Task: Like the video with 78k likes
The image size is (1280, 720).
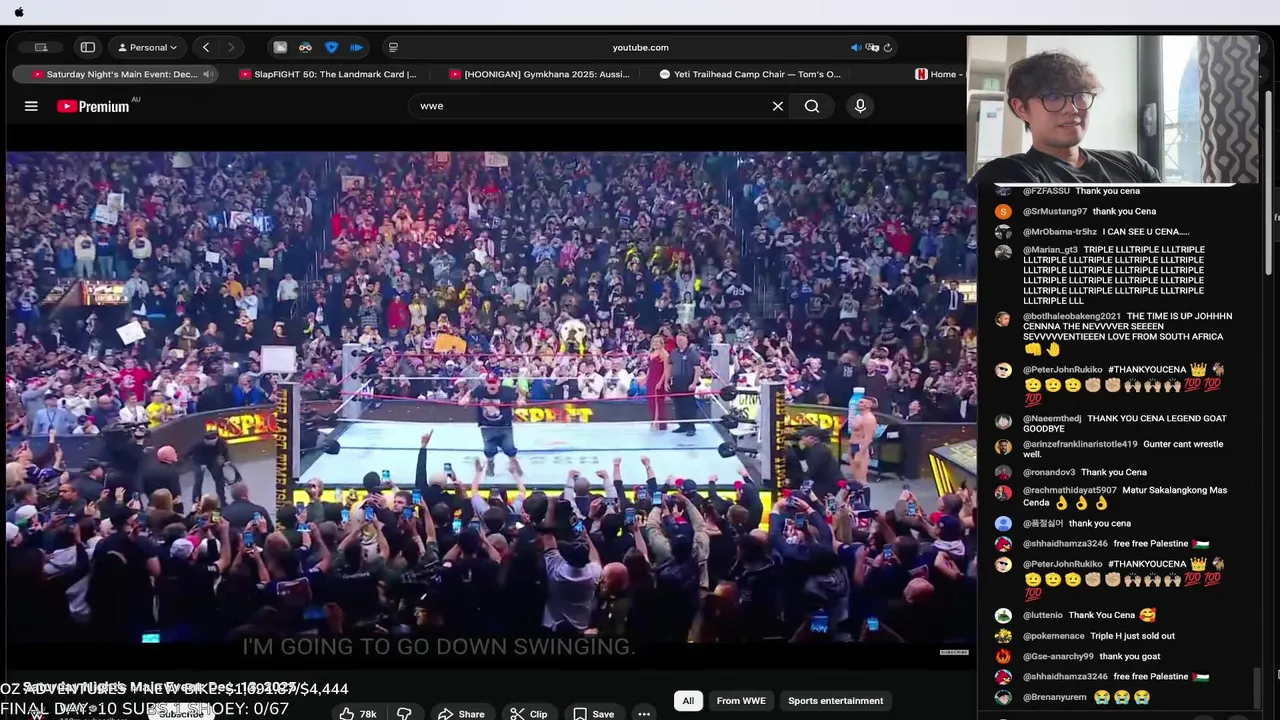Action: (x=357, y=714)
